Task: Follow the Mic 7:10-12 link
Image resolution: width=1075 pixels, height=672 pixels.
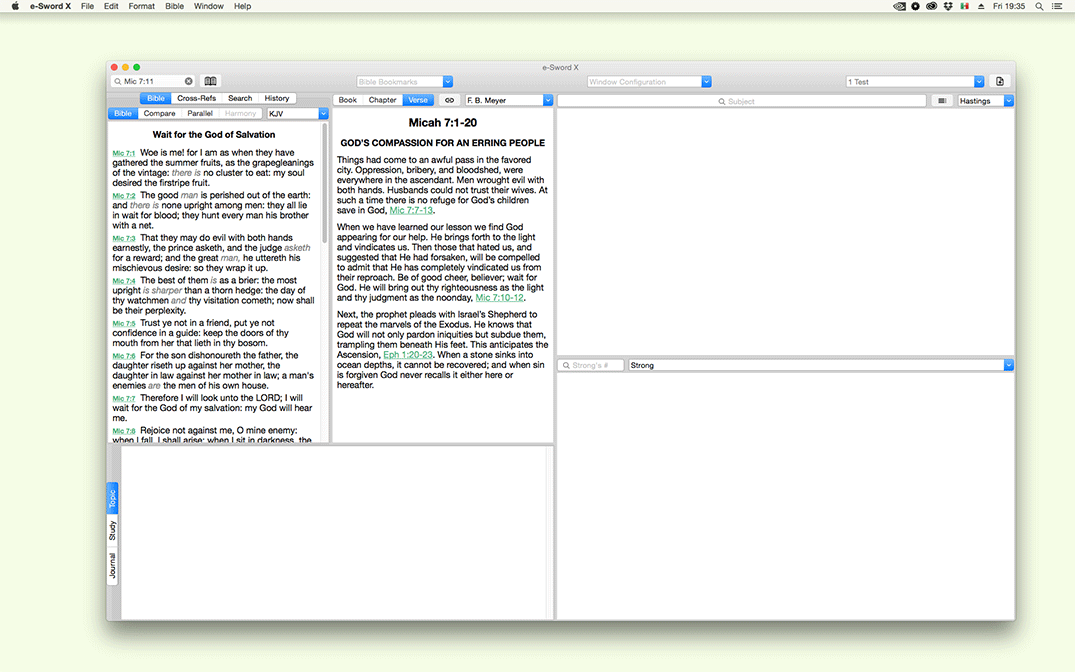Action: coord(499,298)
